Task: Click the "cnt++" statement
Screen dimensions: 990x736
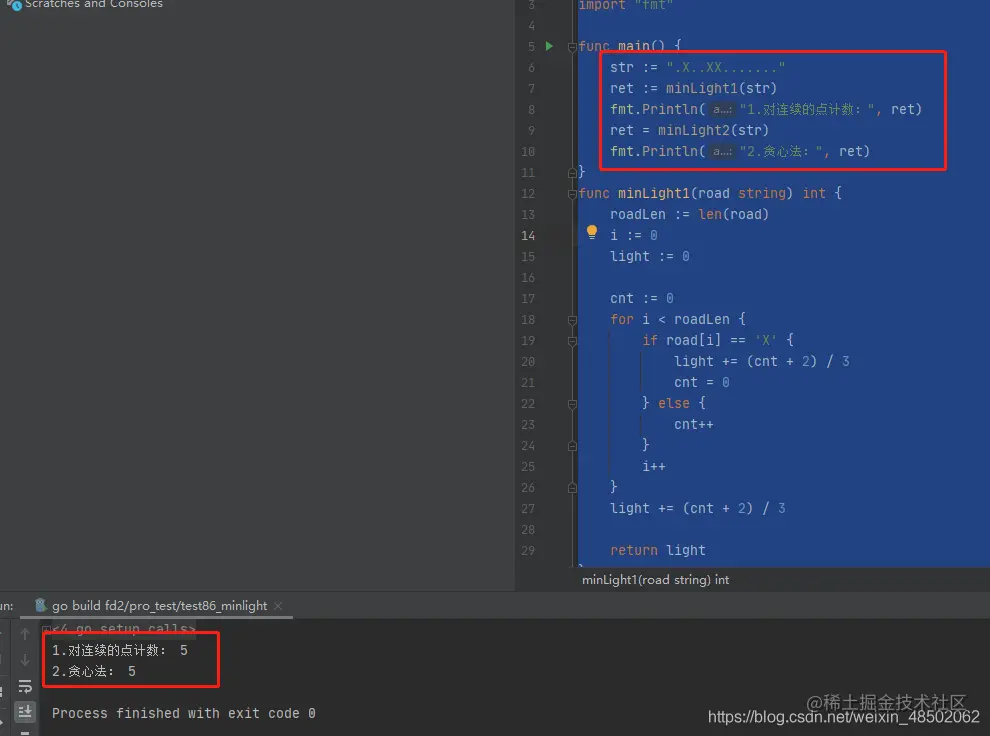Action: [693, 424]
